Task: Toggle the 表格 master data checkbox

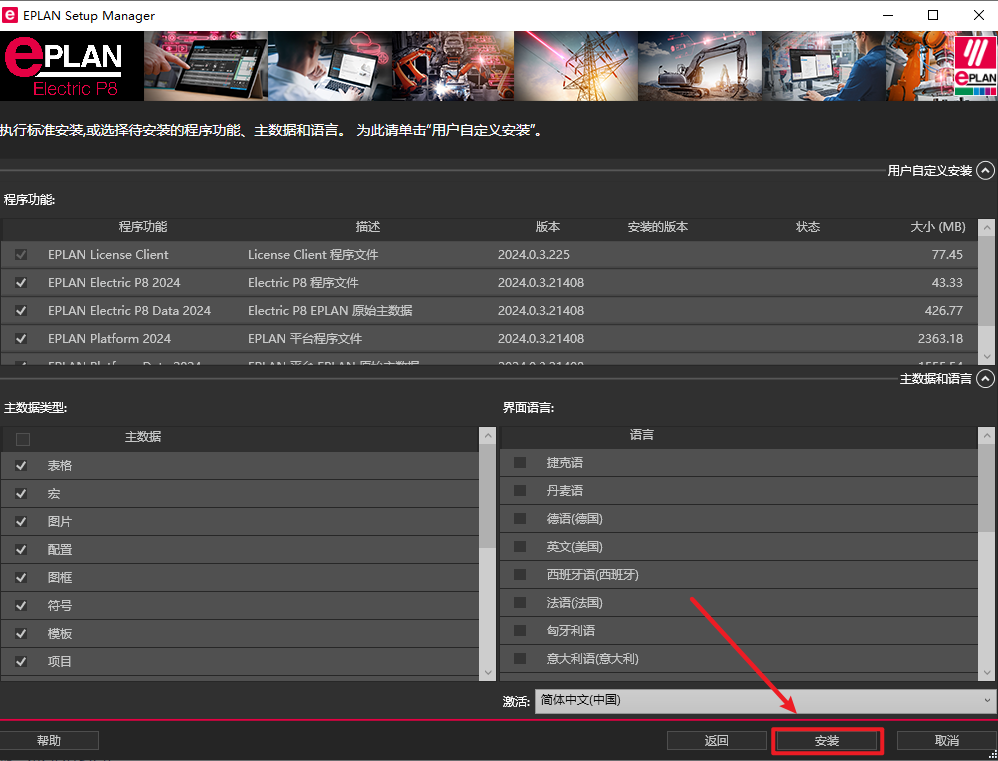Action: [22, 466]
